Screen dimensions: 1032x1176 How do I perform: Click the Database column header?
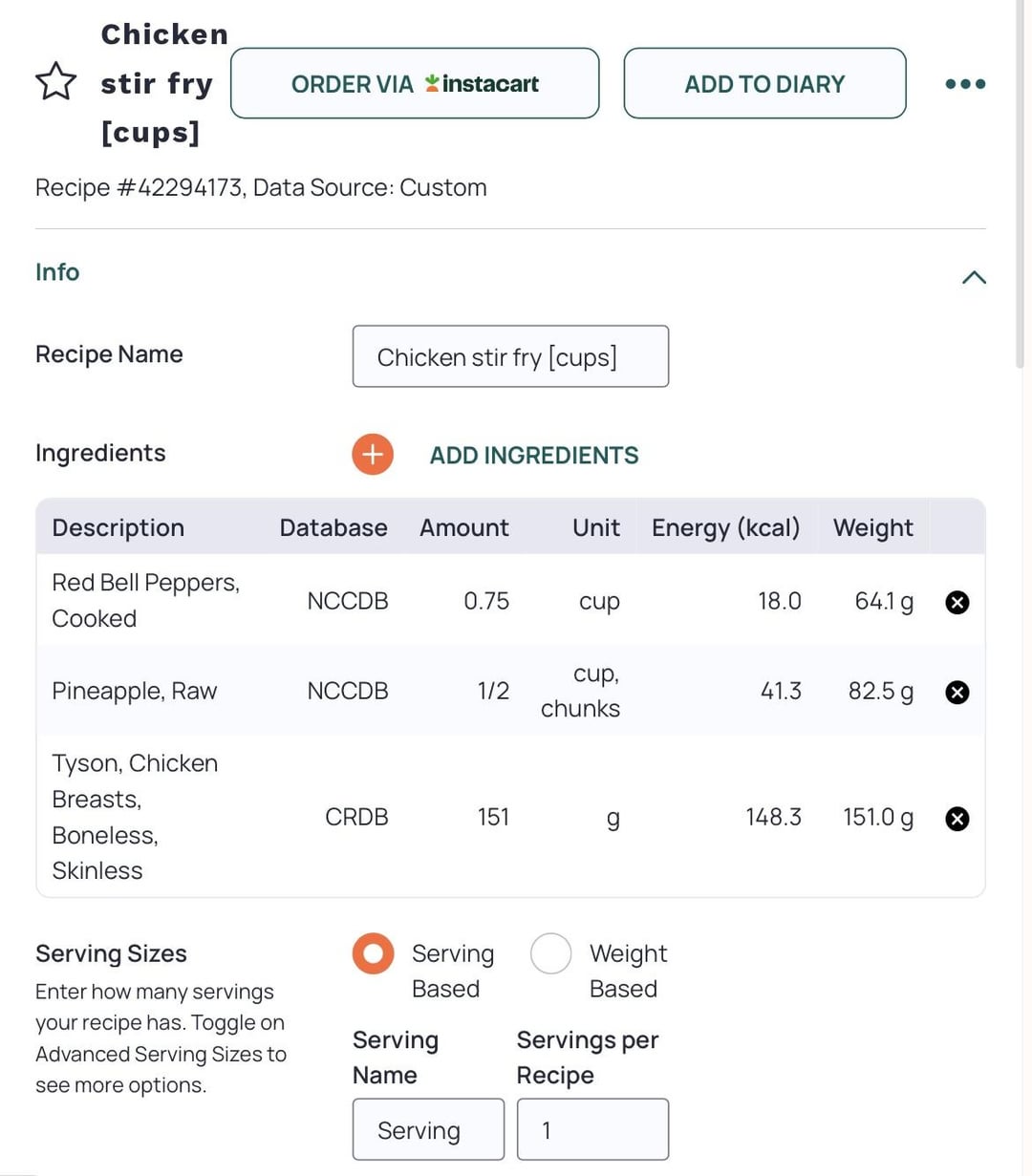(x=333, y=527)
